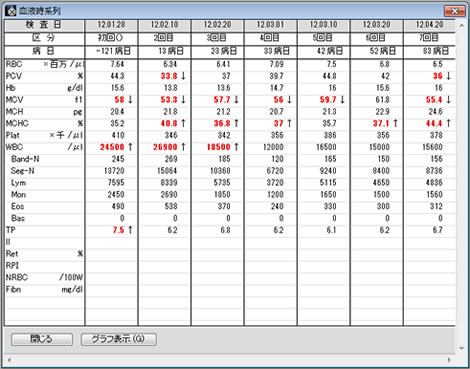This screenshot has width=470, height=369.
Task: Click the 血液時系列 title bar icon
Action: coord(11,11)
